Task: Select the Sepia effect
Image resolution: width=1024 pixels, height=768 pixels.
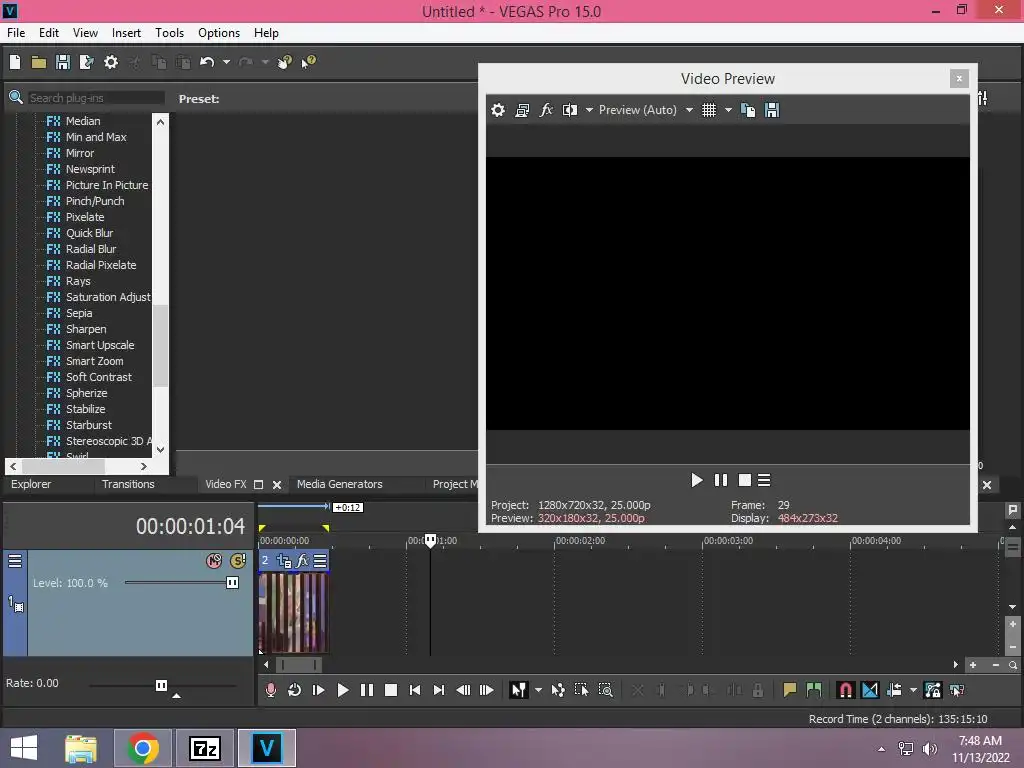Action: click(78, 313)
